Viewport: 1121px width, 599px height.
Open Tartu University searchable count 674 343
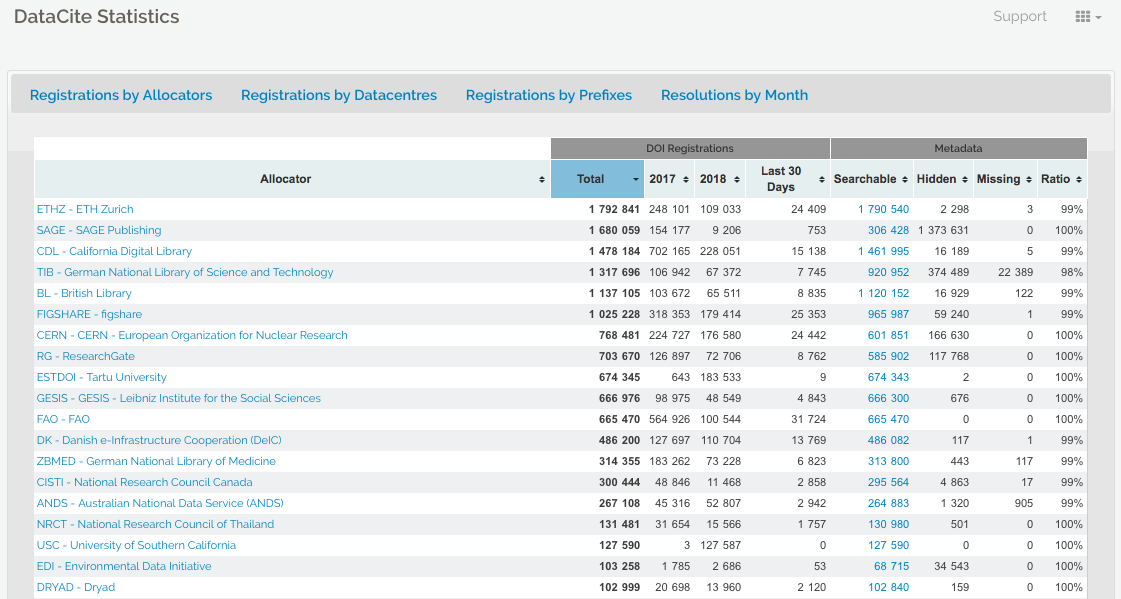[889, 377]
